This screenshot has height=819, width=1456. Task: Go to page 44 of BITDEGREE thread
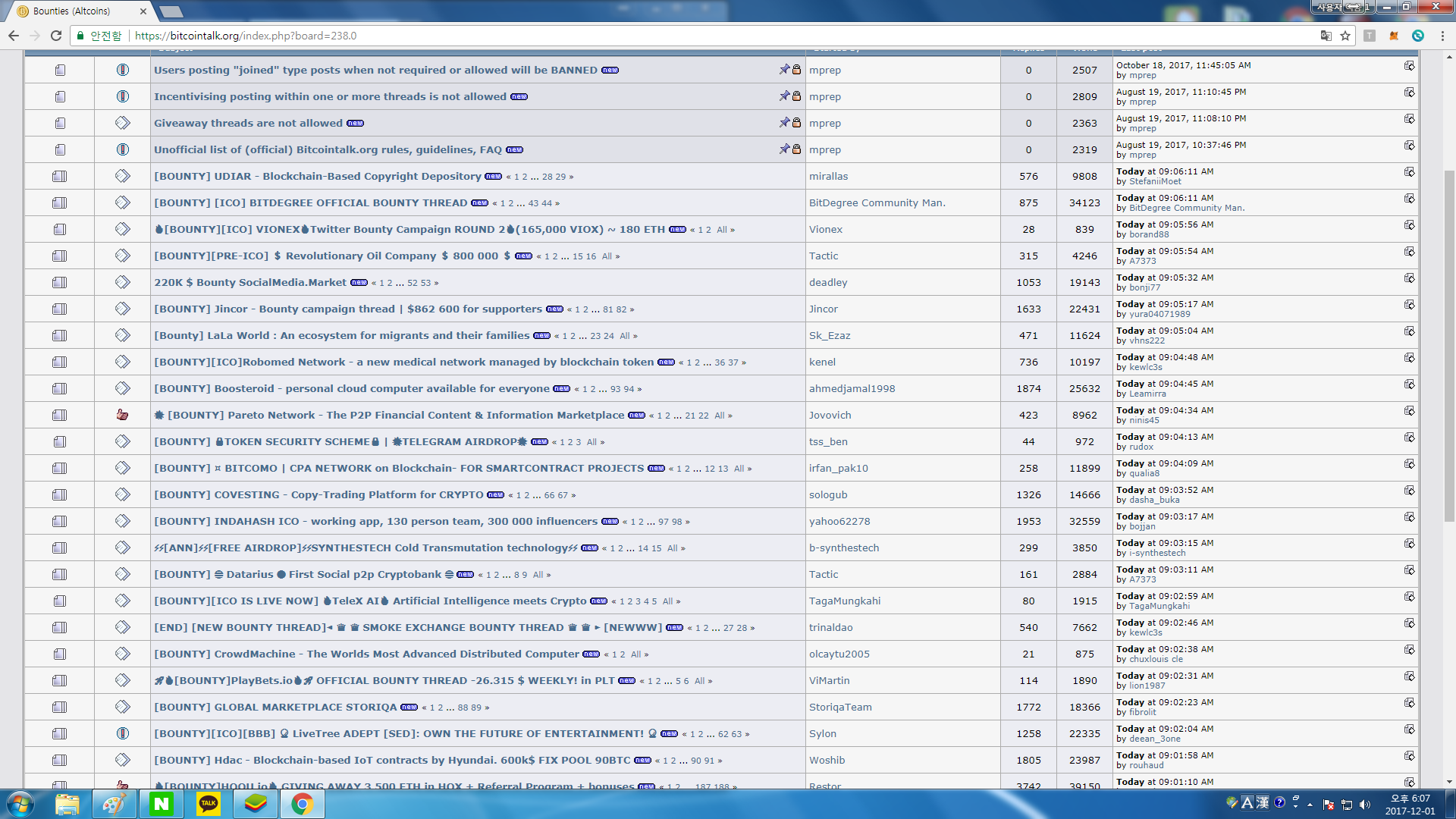(547, 203)
